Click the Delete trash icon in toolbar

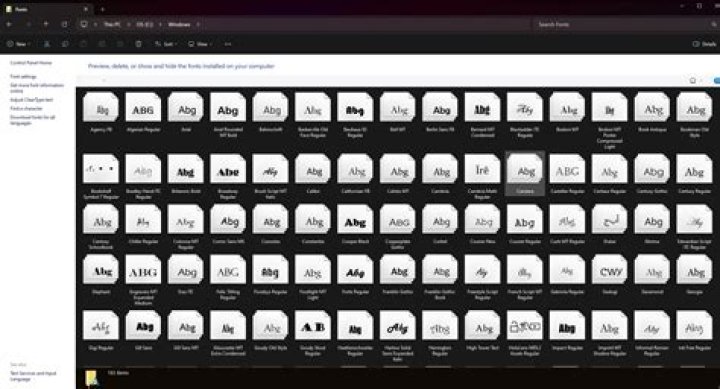(138, 44)
